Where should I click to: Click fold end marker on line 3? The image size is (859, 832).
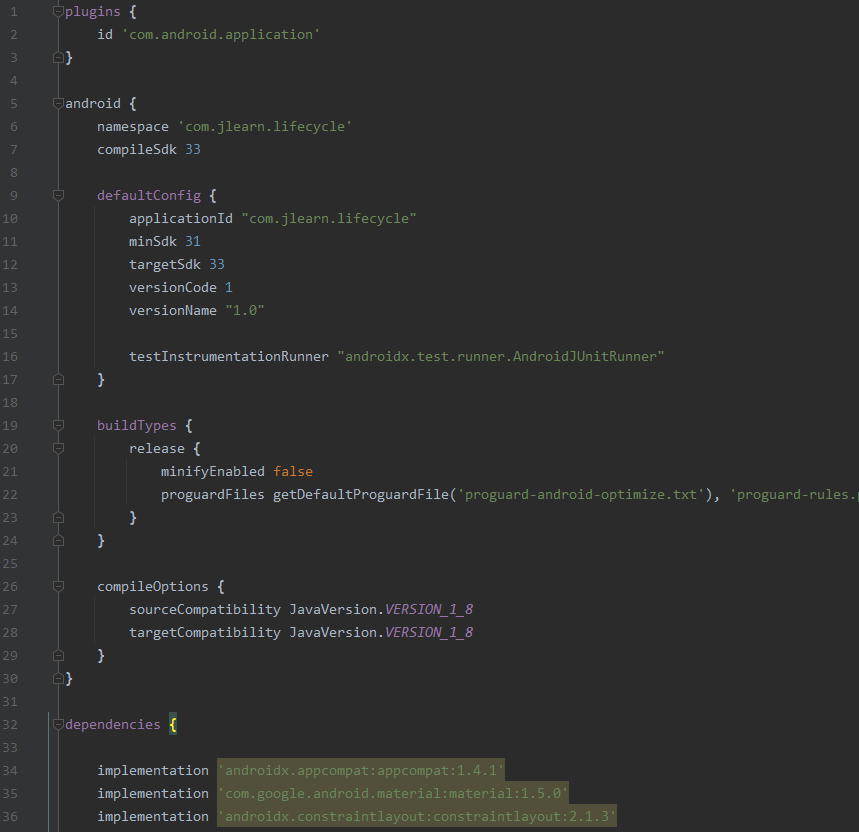(x=58, y=58)
